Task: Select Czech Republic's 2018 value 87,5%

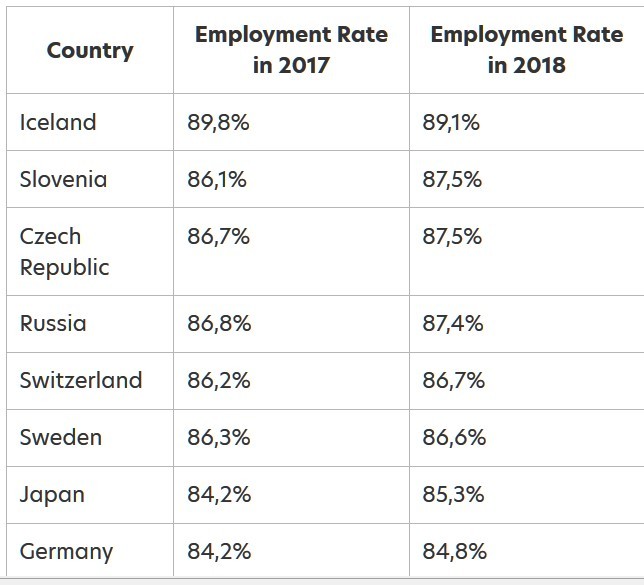Action: tap(452, 237)
